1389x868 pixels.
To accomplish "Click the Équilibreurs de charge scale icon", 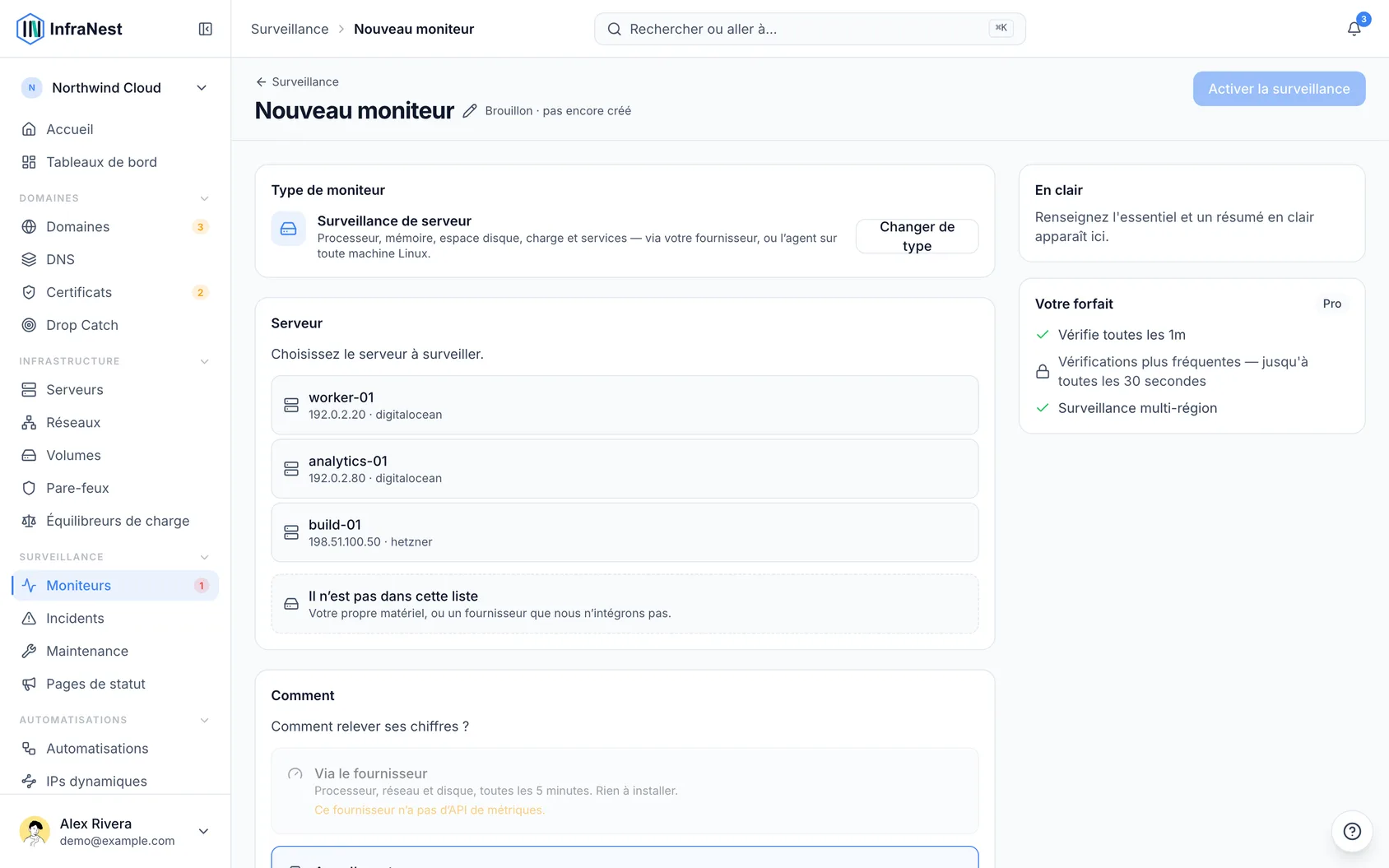I will (x=29, y=521).
